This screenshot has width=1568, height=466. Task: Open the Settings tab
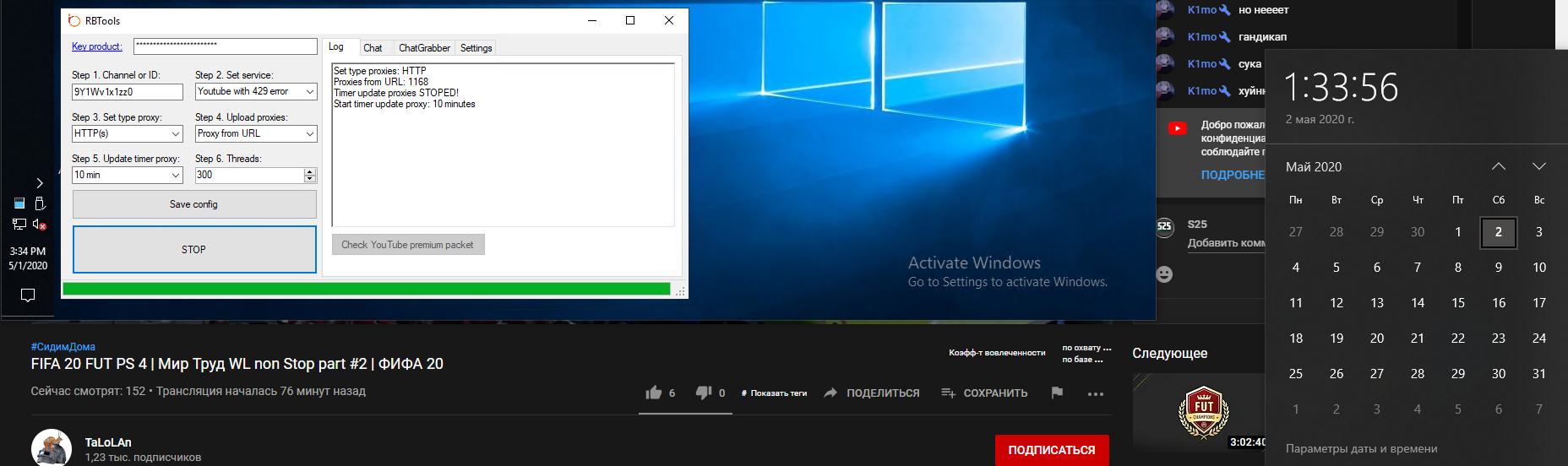coord(476,48)
